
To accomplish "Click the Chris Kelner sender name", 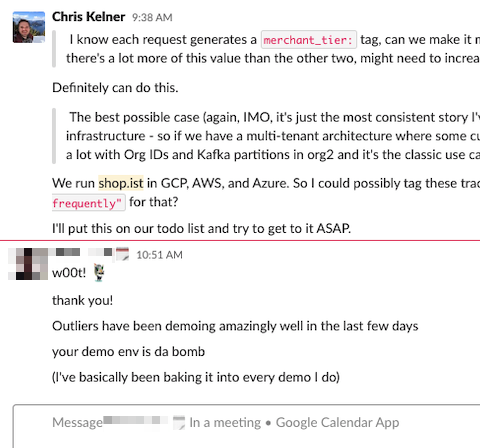I will point(88,17).
